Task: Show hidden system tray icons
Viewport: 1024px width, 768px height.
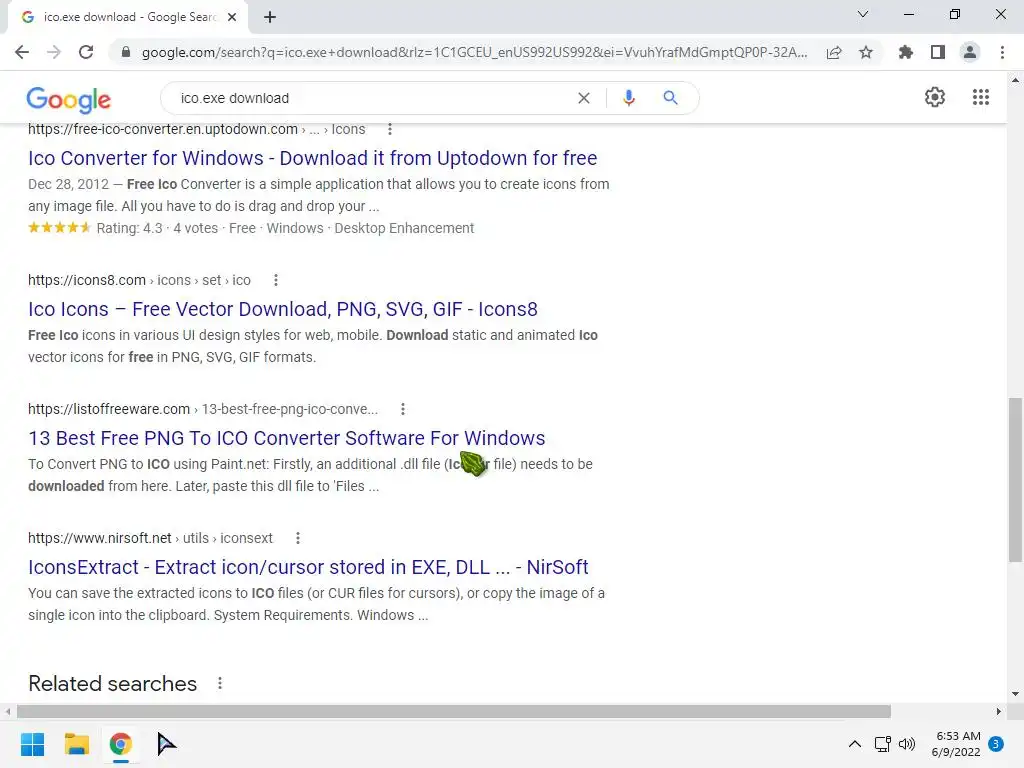Action: pyautogui.click(x=854, y=744)
